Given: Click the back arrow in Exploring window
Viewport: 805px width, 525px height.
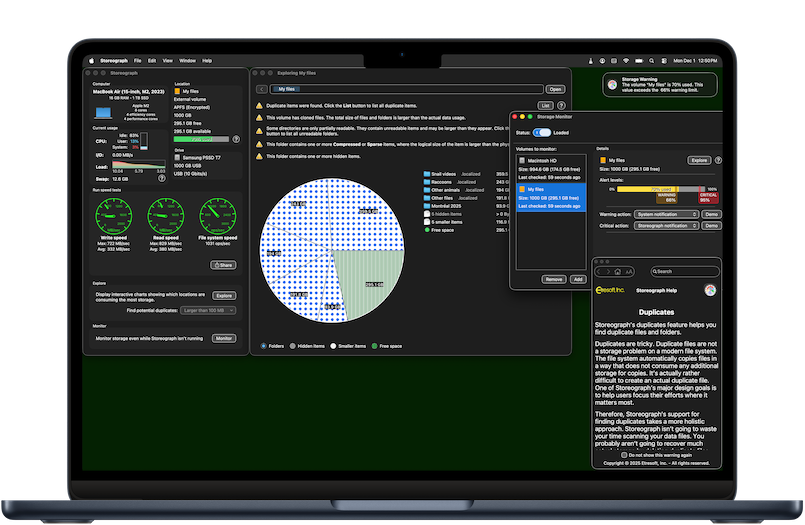Looking at the screenshot, I should tap(262, 89).
